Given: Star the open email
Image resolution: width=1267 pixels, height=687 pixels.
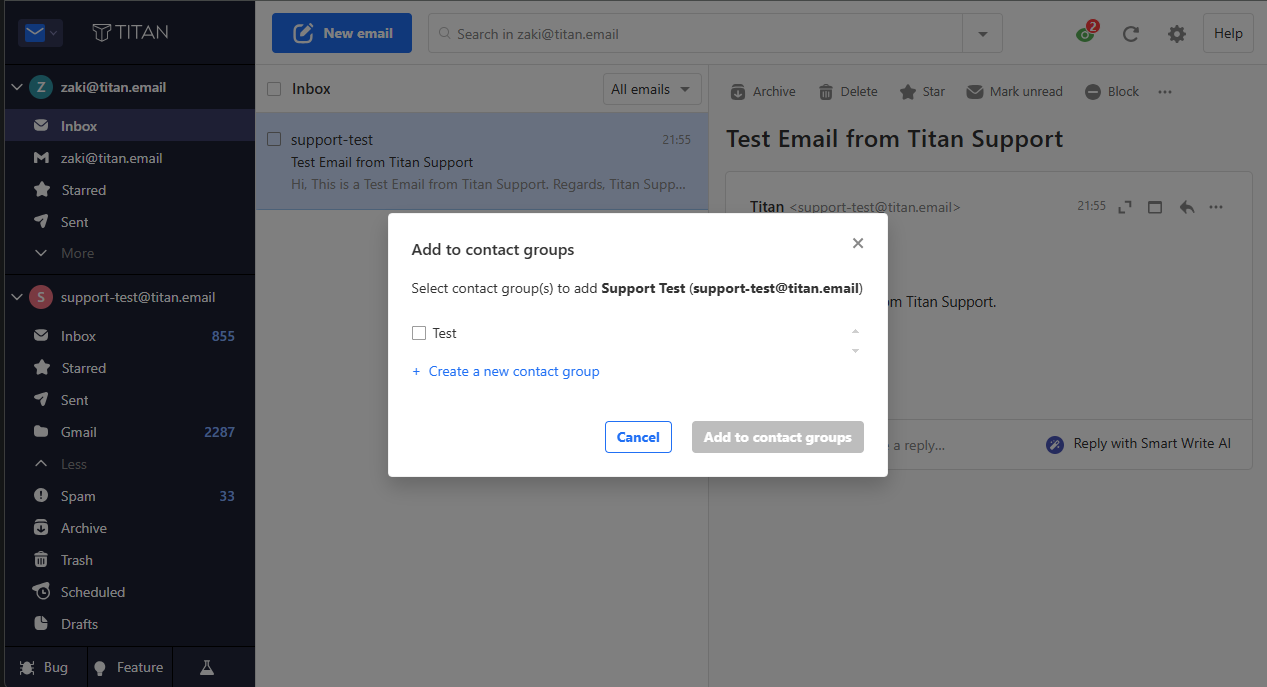Looking at the screenshot, I should tap(922, 92).
